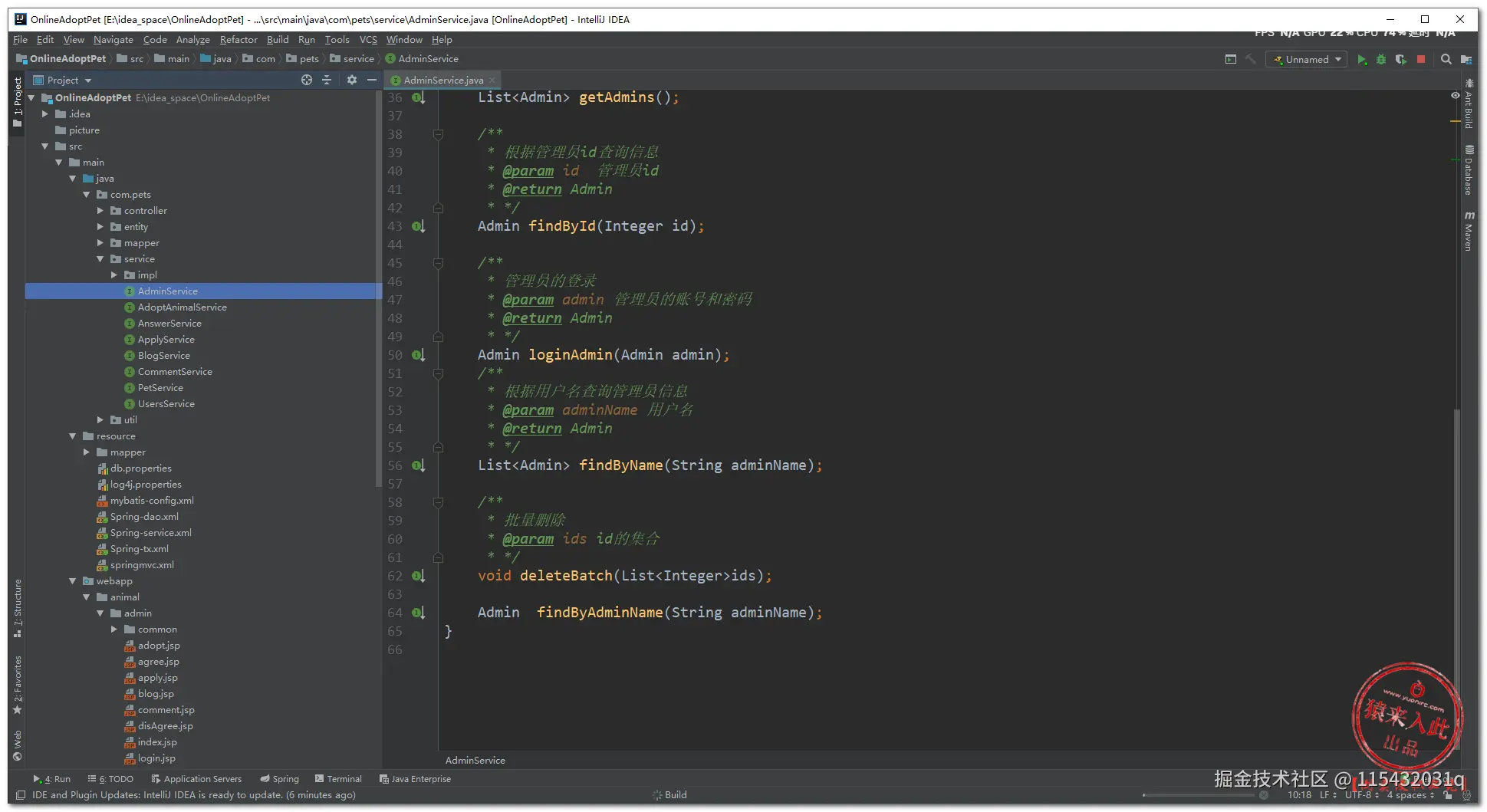Open the 4: Run tool window
Viewport: 1487px width, 812px height.
(52, 779)
